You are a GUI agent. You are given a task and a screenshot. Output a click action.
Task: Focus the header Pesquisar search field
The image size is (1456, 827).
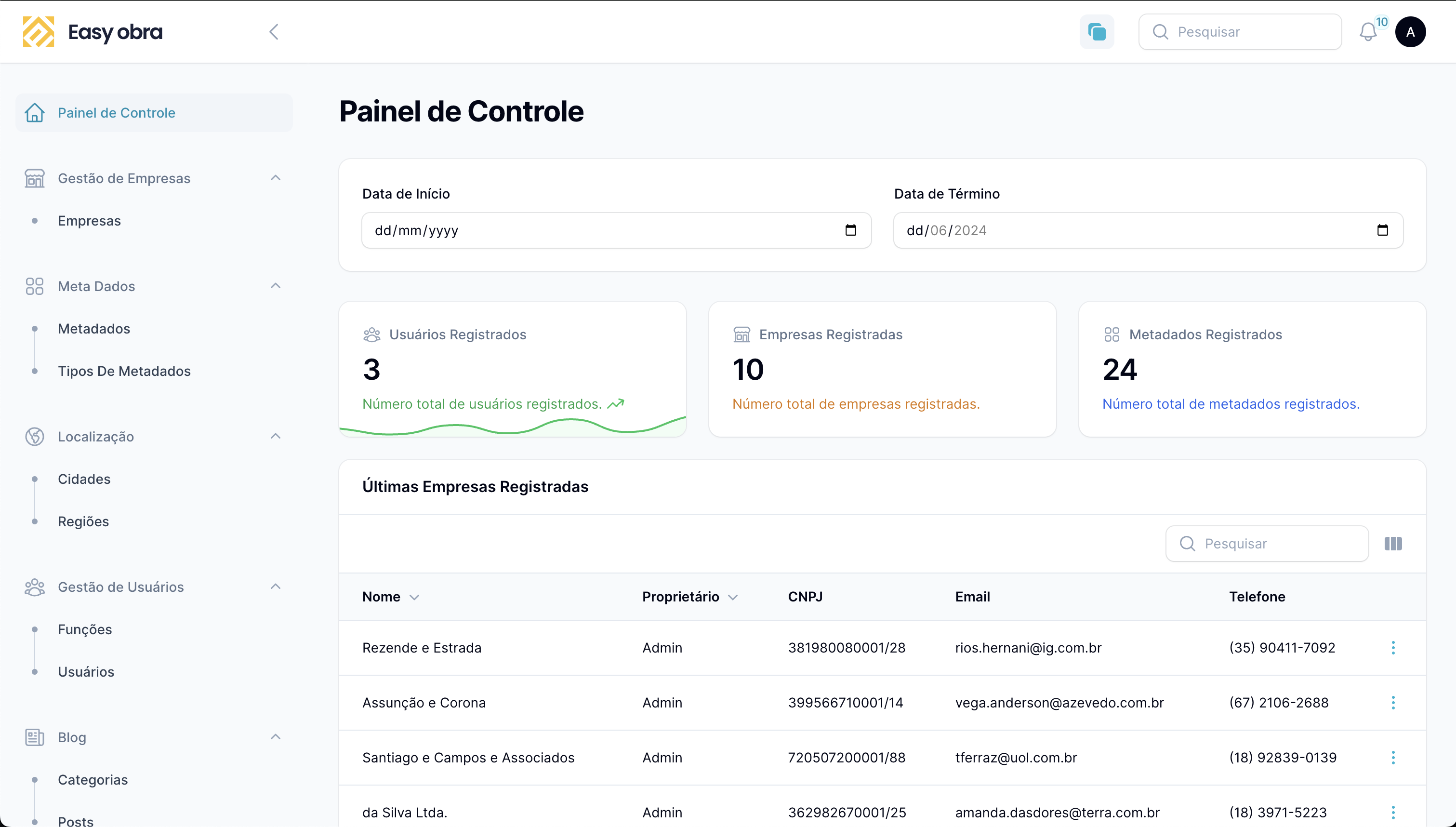click(1240, 32)
